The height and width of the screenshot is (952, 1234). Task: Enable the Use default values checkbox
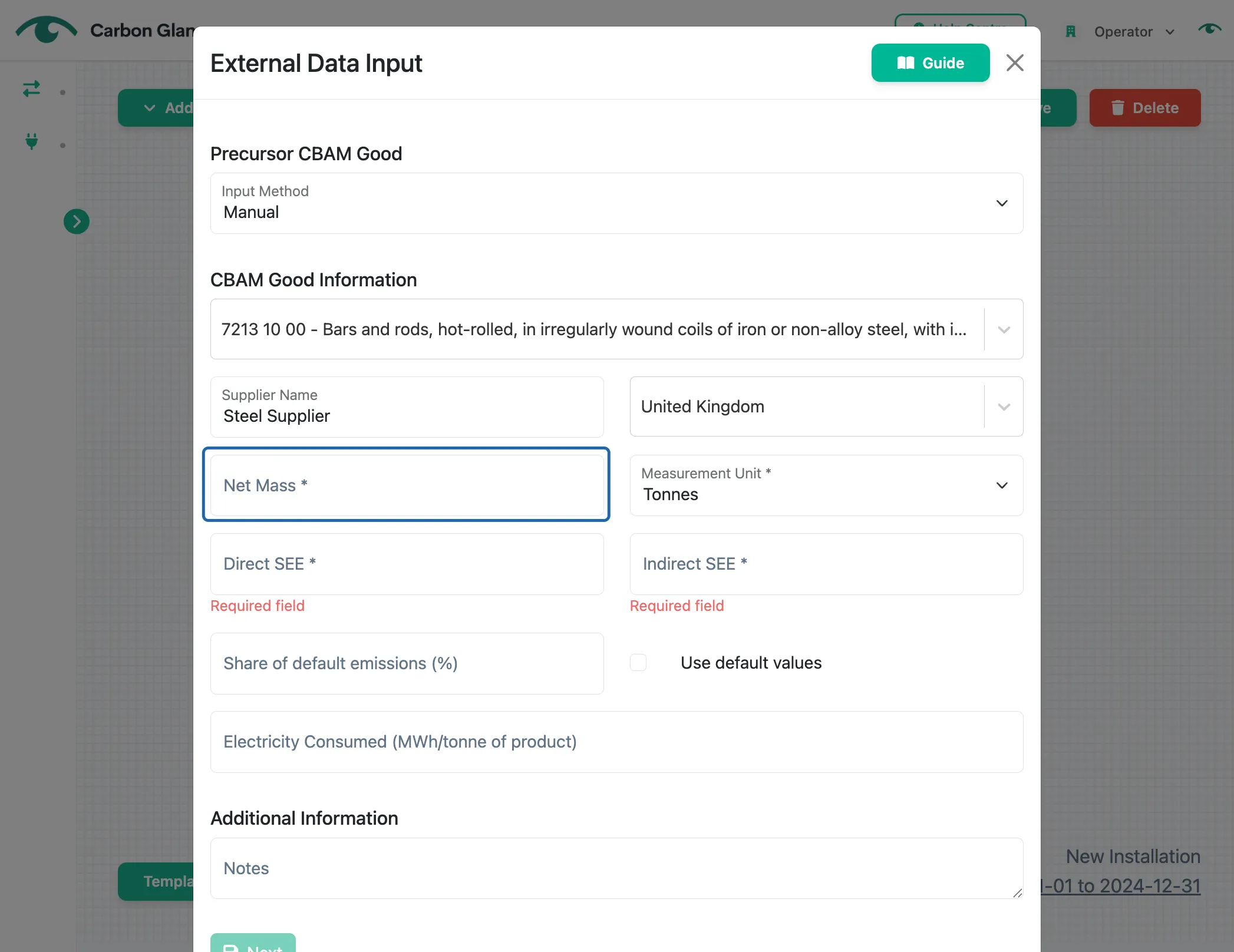[x=638, y=663]
